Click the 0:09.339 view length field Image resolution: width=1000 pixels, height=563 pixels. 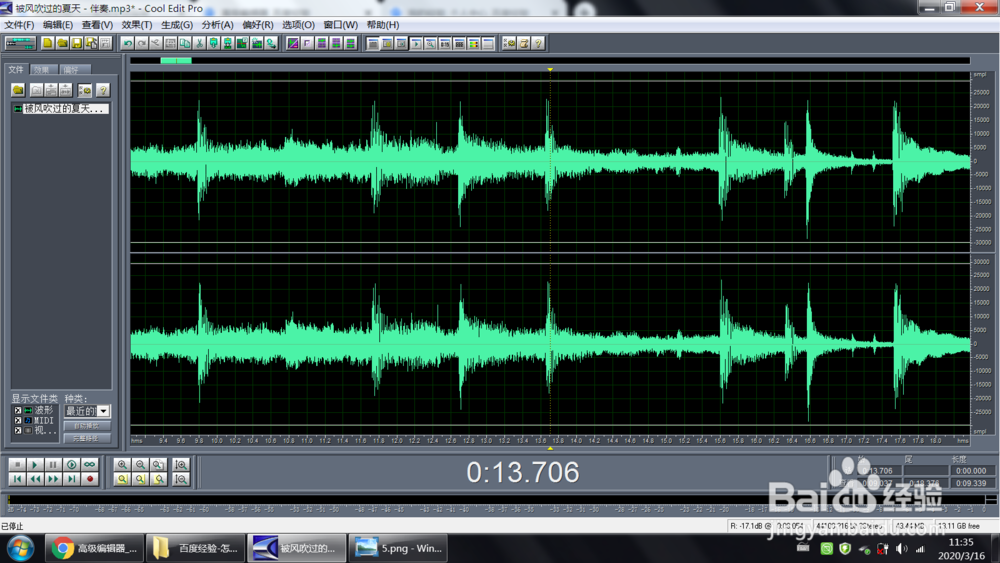coord(971,483)
